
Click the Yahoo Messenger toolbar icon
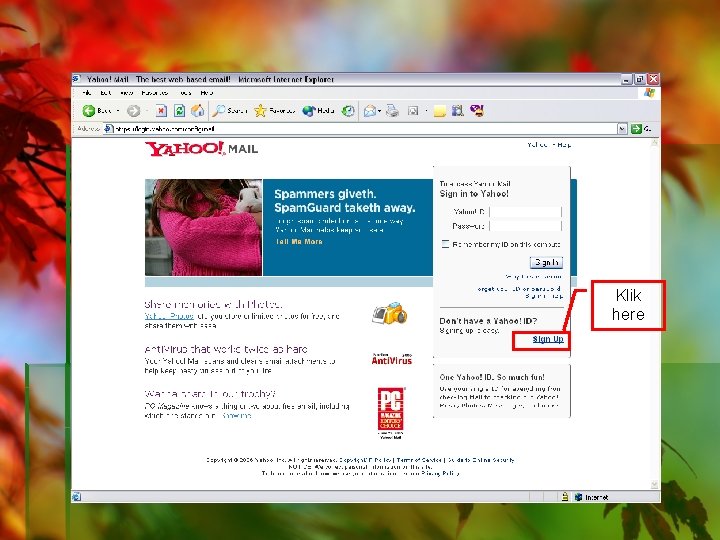(477, 111)
